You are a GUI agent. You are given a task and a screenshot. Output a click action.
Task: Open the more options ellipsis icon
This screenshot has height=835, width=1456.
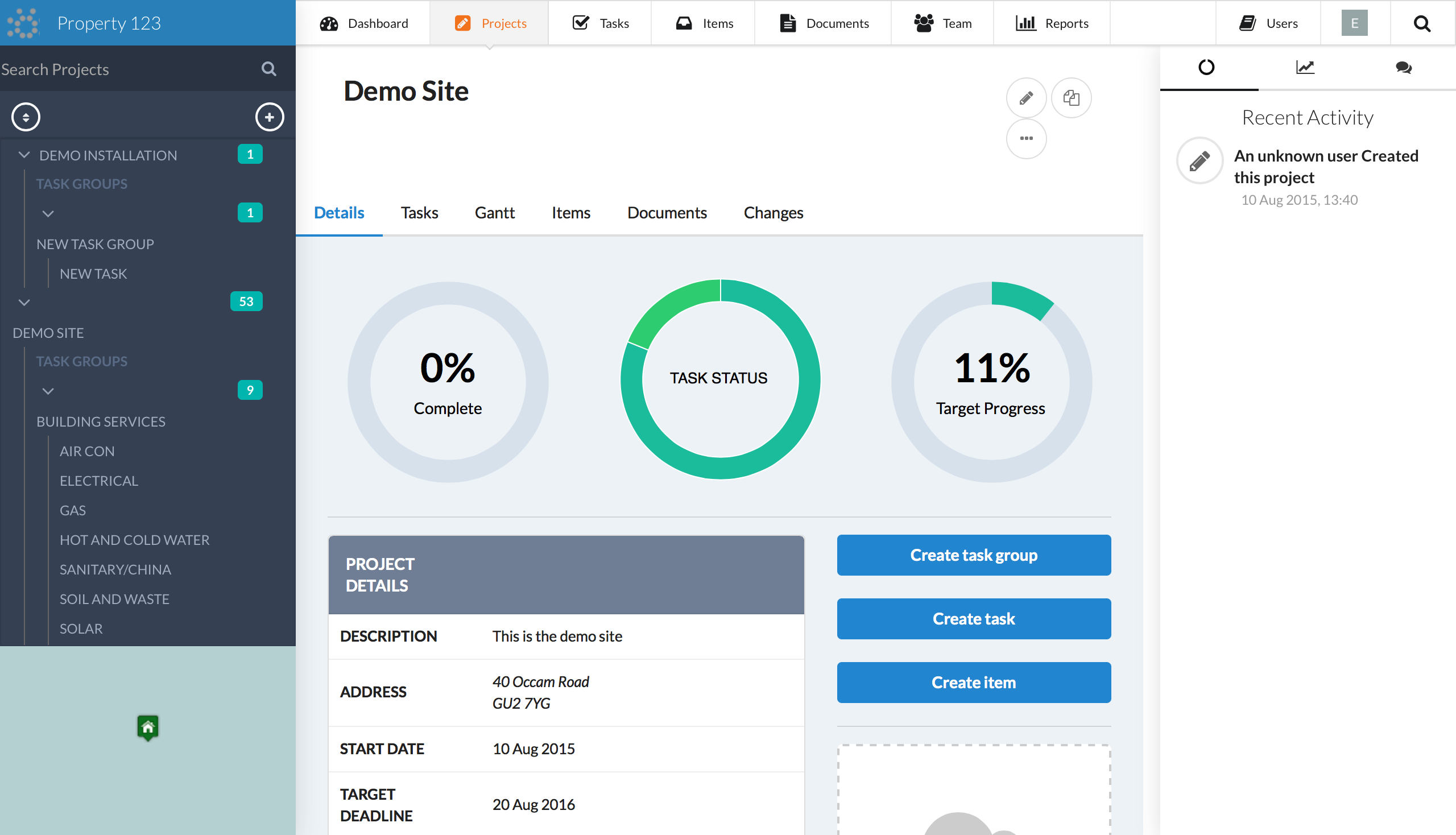tap(1027, 139)
